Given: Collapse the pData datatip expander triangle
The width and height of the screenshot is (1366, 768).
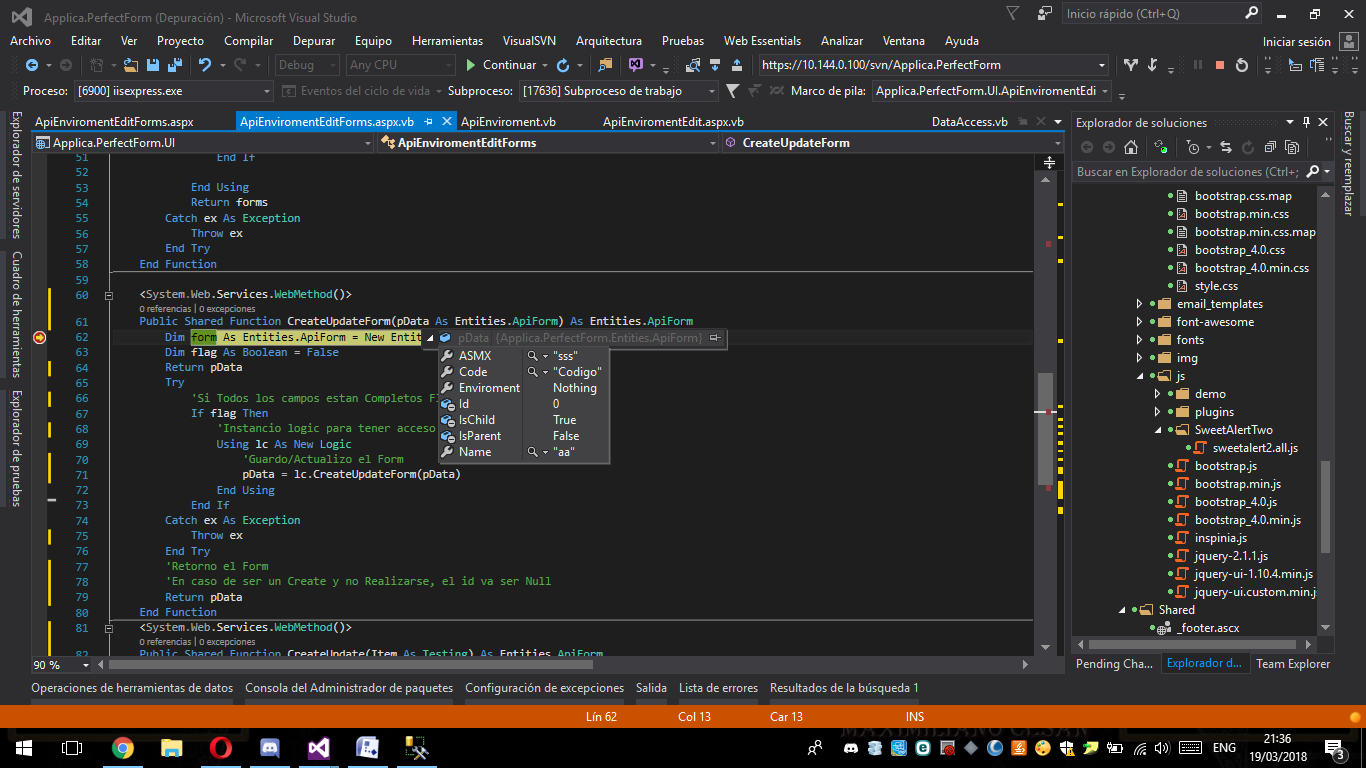Looking at the screenshot, I should 431,338.
